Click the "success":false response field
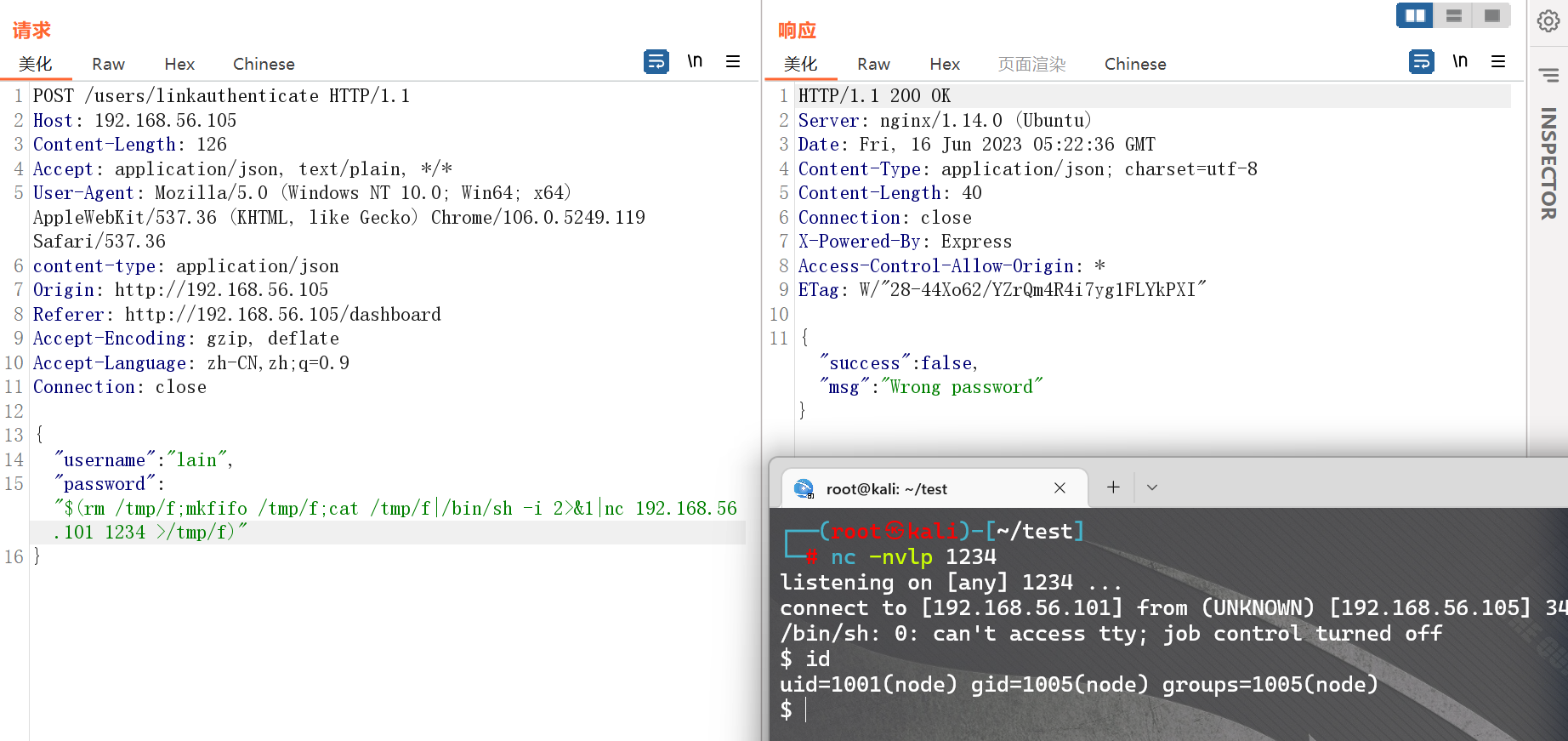This screenshot has width=1568, height=741. [x=899, y=363]
